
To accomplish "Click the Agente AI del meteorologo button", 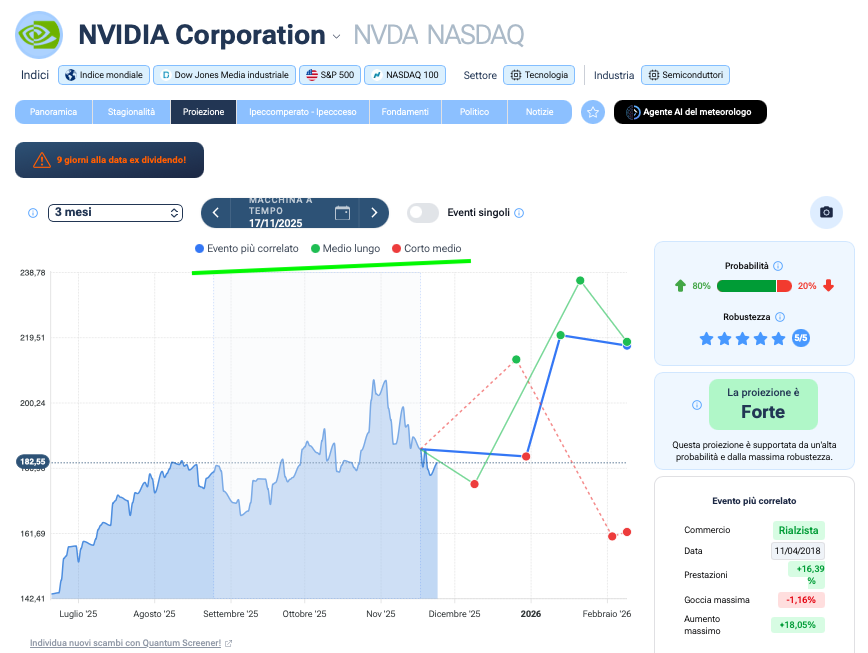I will pos(690,112).
